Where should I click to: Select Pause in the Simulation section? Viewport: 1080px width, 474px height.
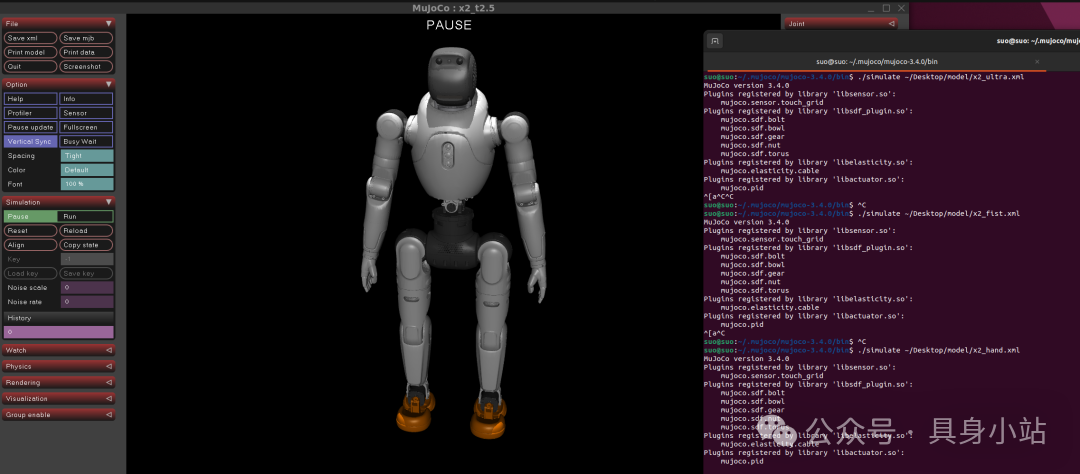[x=30, y=216]
